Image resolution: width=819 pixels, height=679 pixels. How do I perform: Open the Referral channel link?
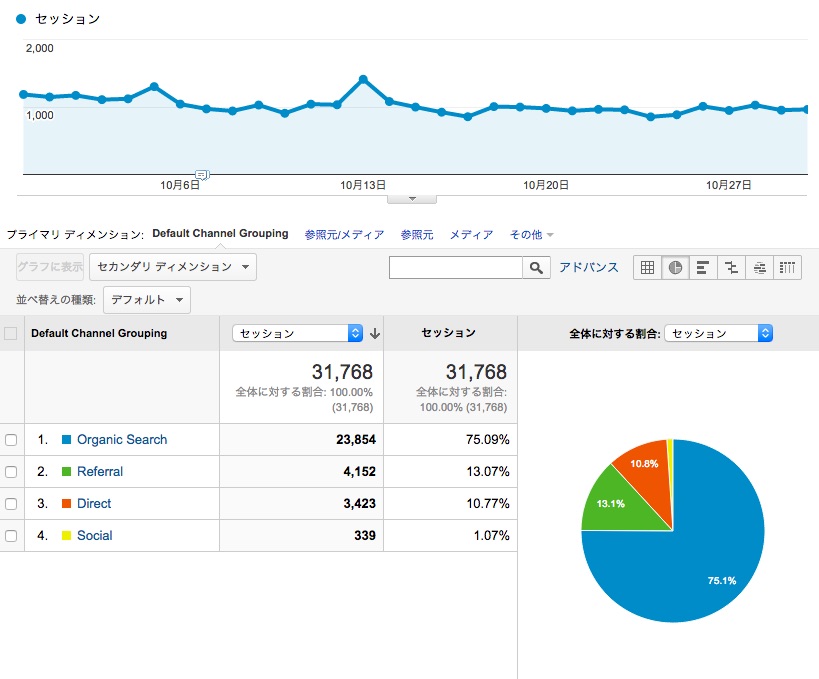100,472
